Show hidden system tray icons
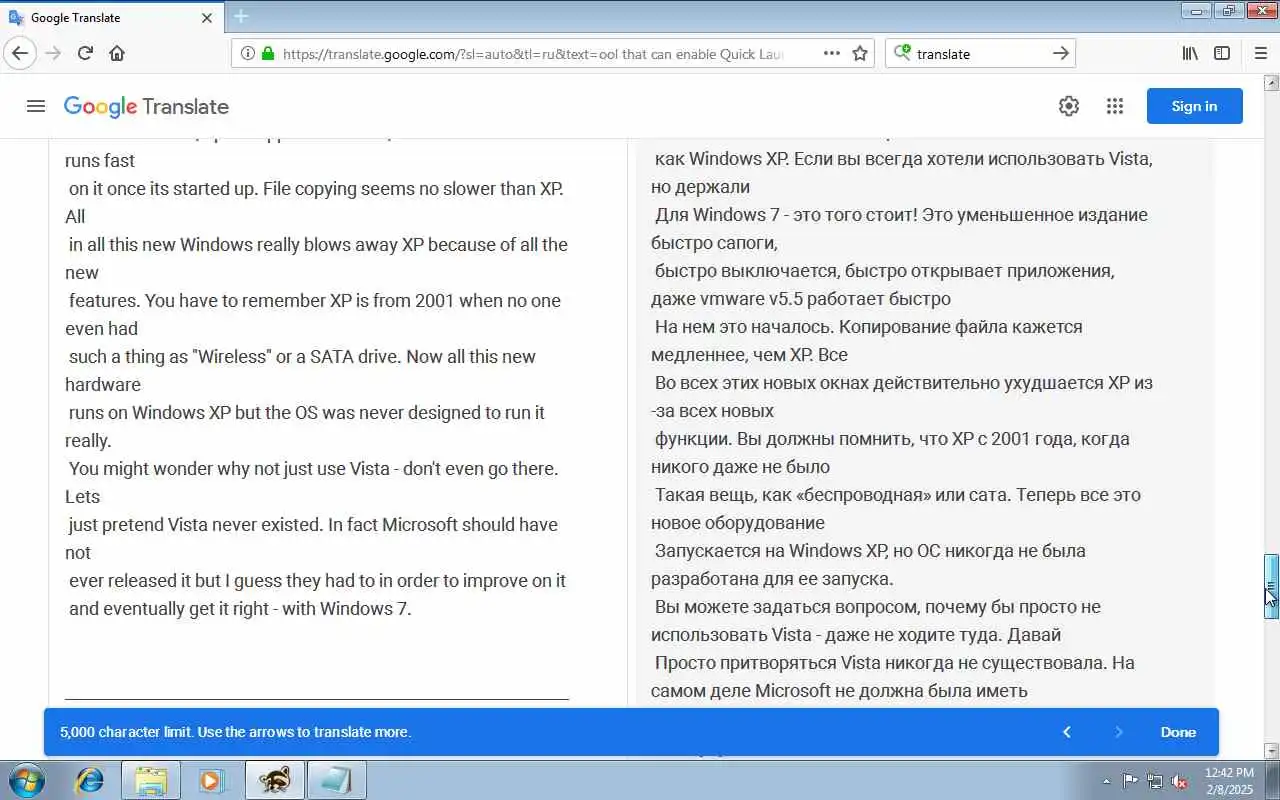 (1106, 781)
